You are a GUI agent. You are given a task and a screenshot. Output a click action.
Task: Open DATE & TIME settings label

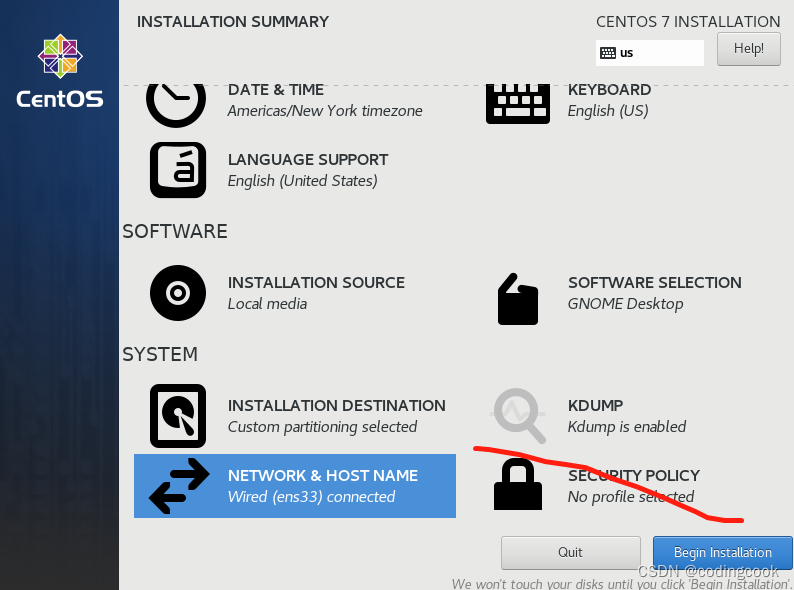tap(275, 90)
